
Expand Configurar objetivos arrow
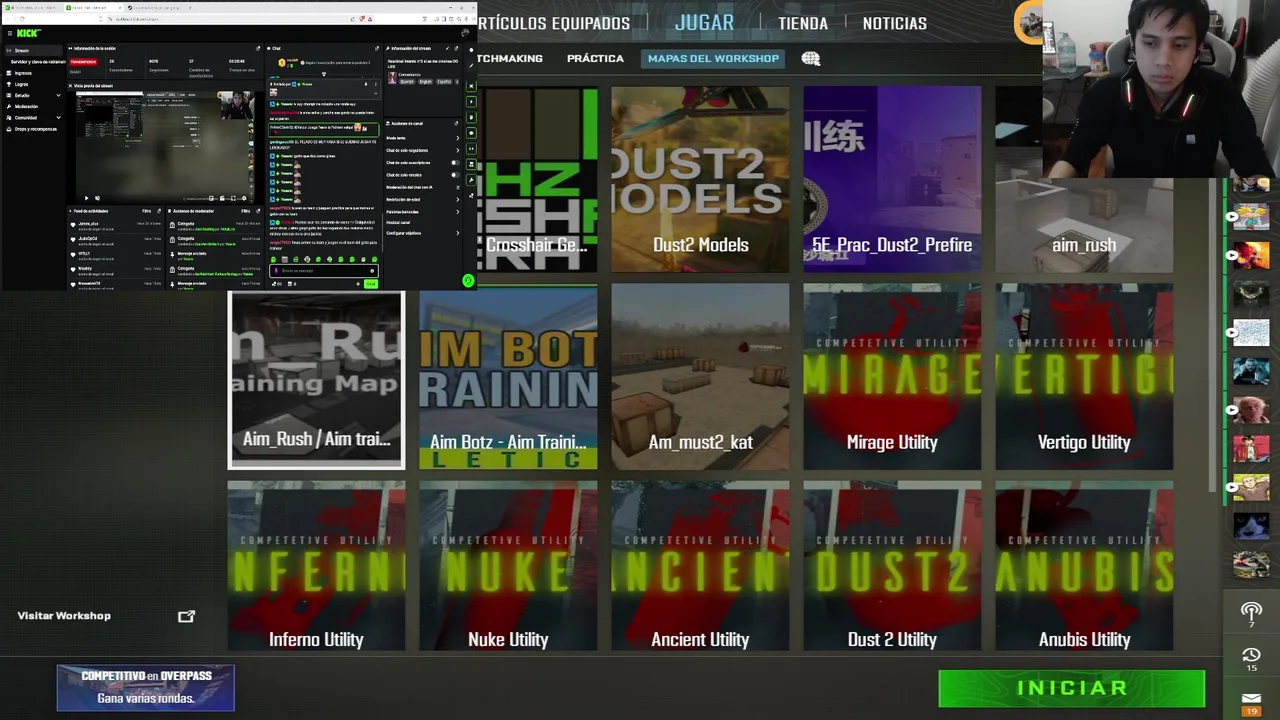pos(458,233)
